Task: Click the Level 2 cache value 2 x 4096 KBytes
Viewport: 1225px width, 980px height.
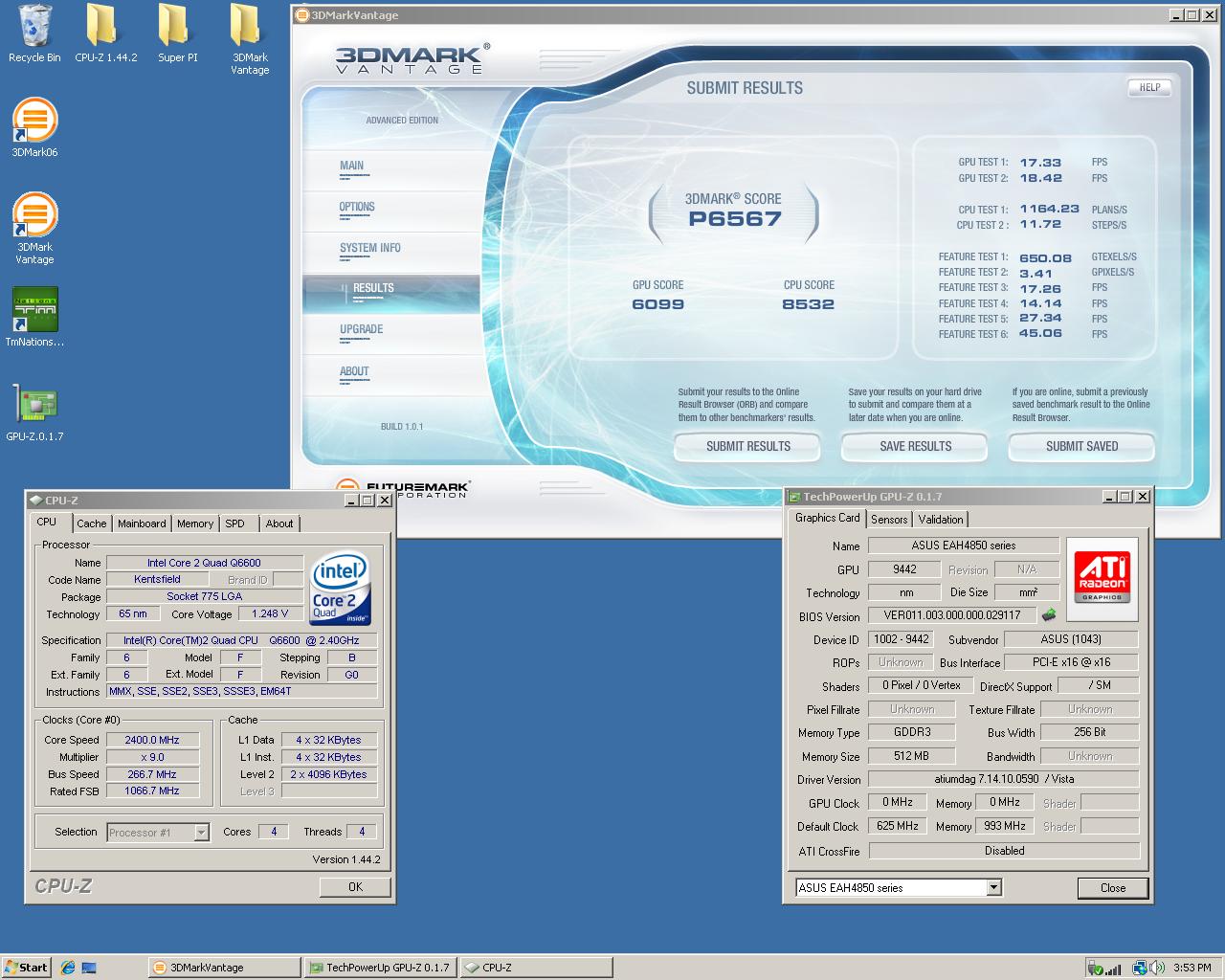Action: click(329, 774)
